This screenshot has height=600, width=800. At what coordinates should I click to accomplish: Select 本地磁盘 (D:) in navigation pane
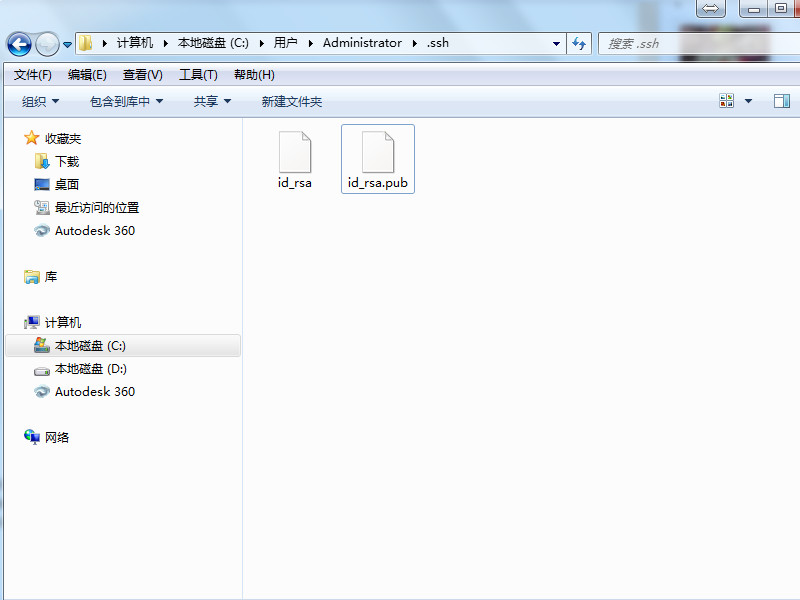[90, 368]
